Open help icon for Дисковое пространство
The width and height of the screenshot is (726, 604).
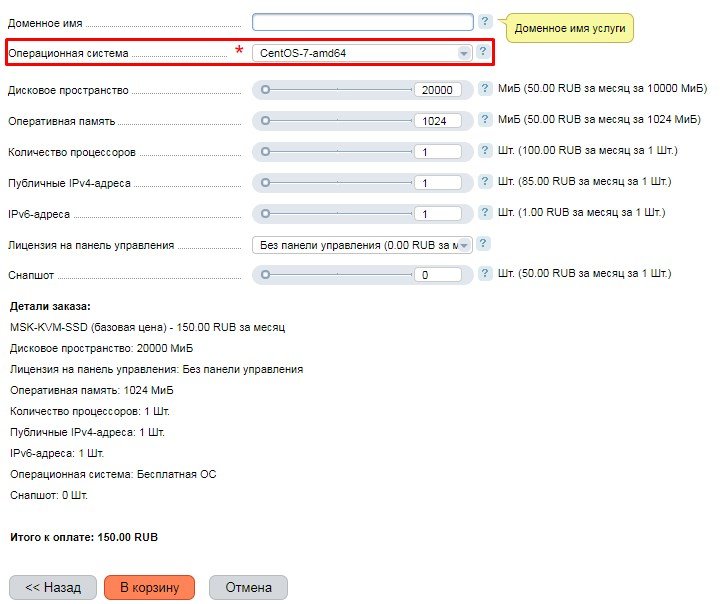[x=484, y=90]
